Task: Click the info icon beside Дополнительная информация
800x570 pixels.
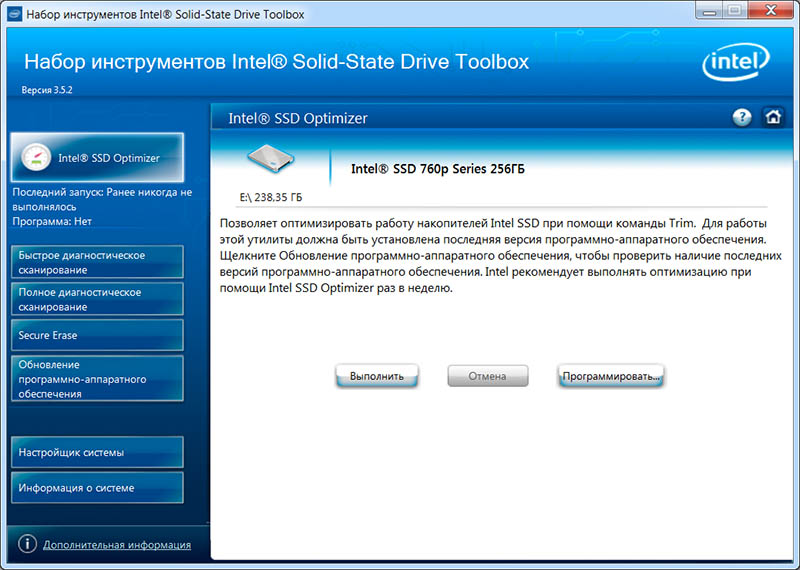Action: pos(27,544)
